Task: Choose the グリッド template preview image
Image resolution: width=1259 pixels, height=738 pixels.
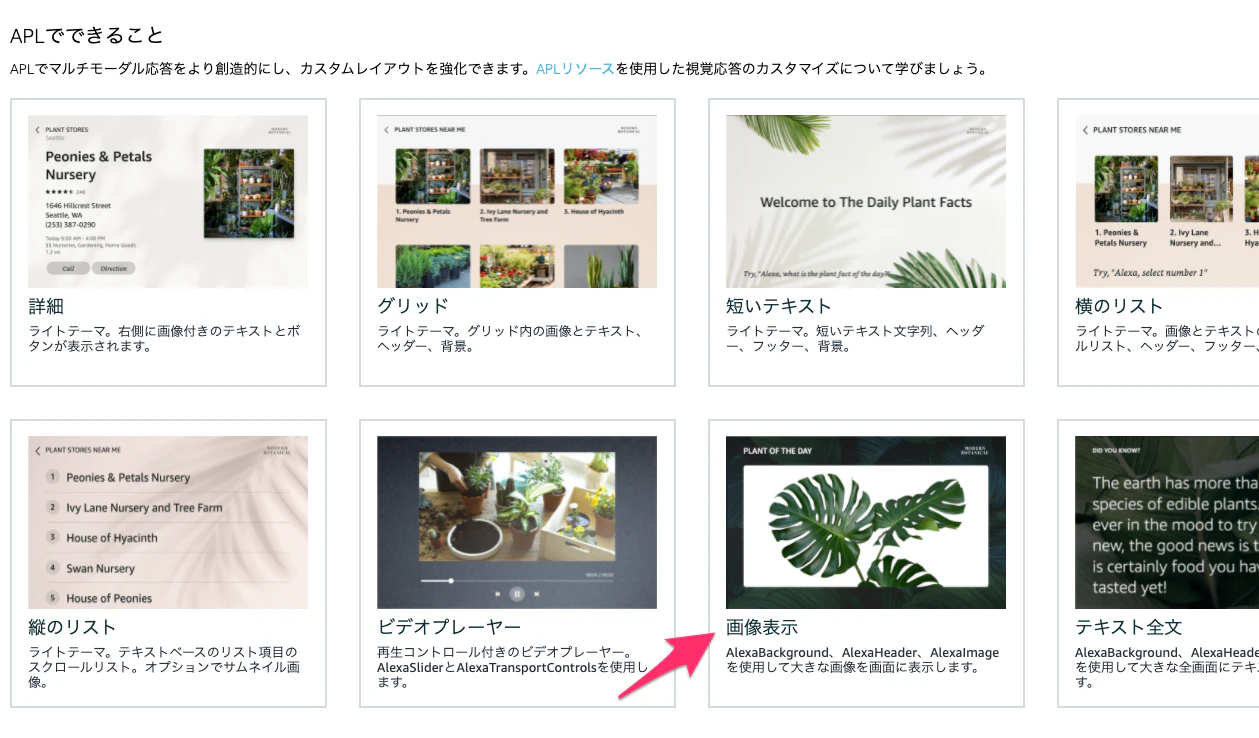Action: pos(517,202)
